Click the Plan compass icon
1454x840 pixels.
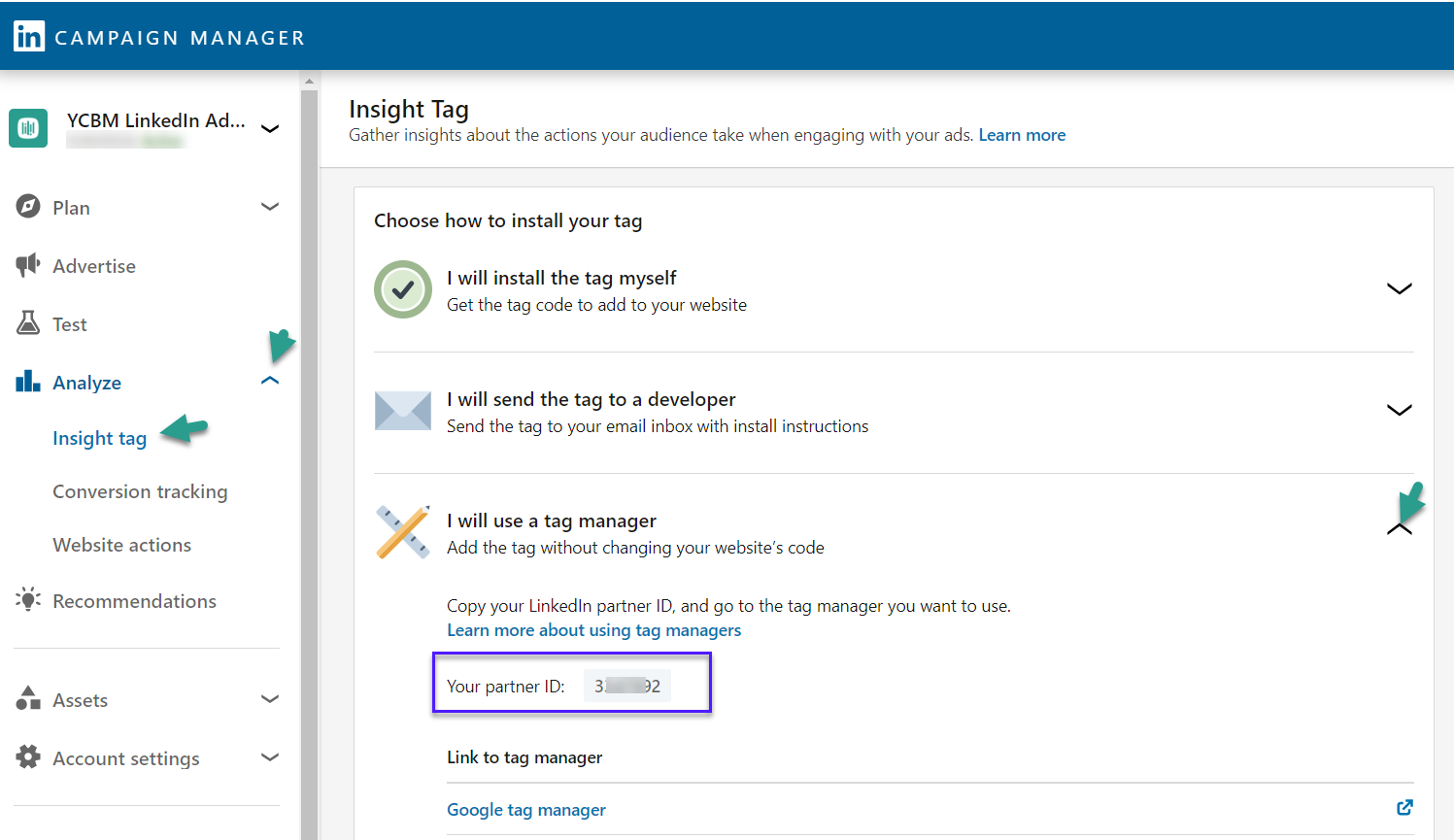click(28, 207)
